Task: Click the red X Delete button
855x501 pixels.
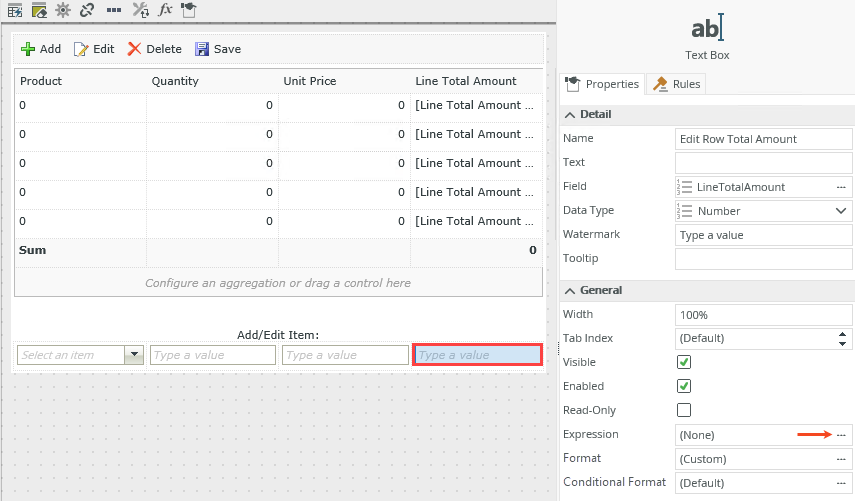Action: click(x=154, y=48)
